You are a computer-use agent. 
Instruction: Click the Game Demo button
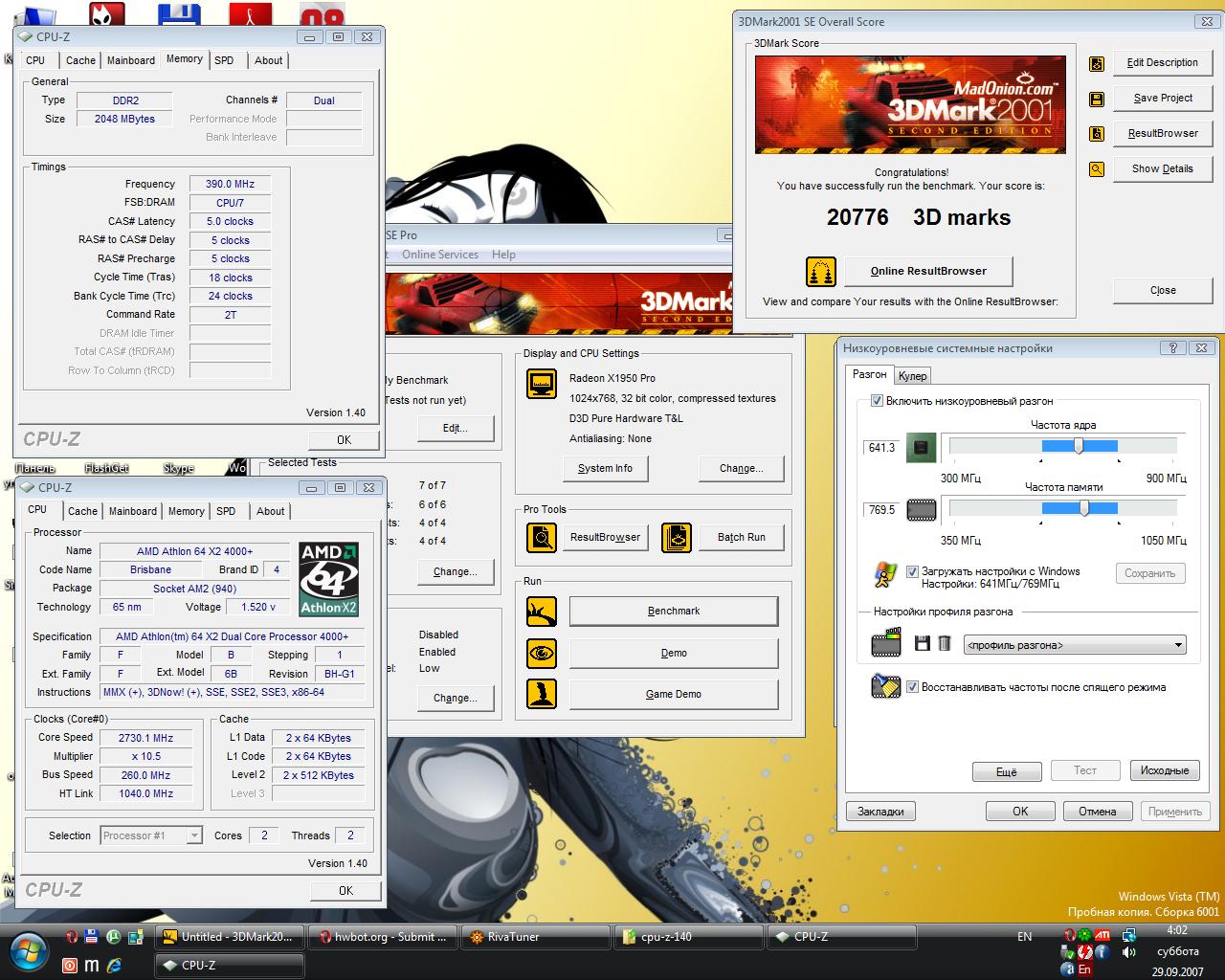(x=674, y=694)
